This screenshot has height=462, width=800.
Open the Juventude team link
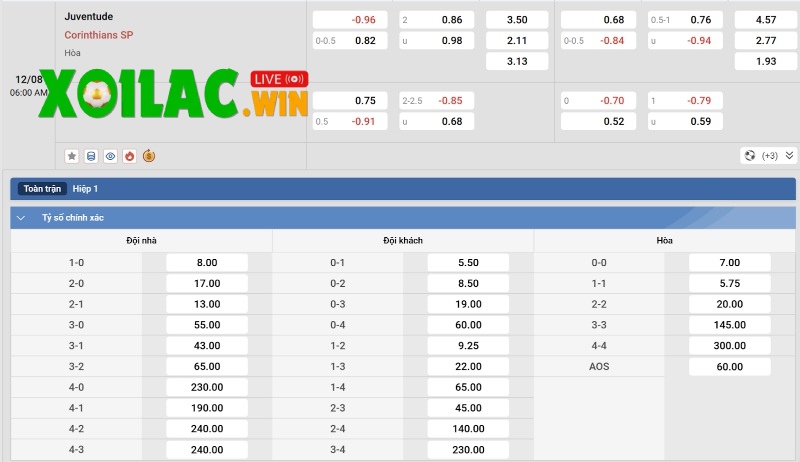(x=88, y=17)
